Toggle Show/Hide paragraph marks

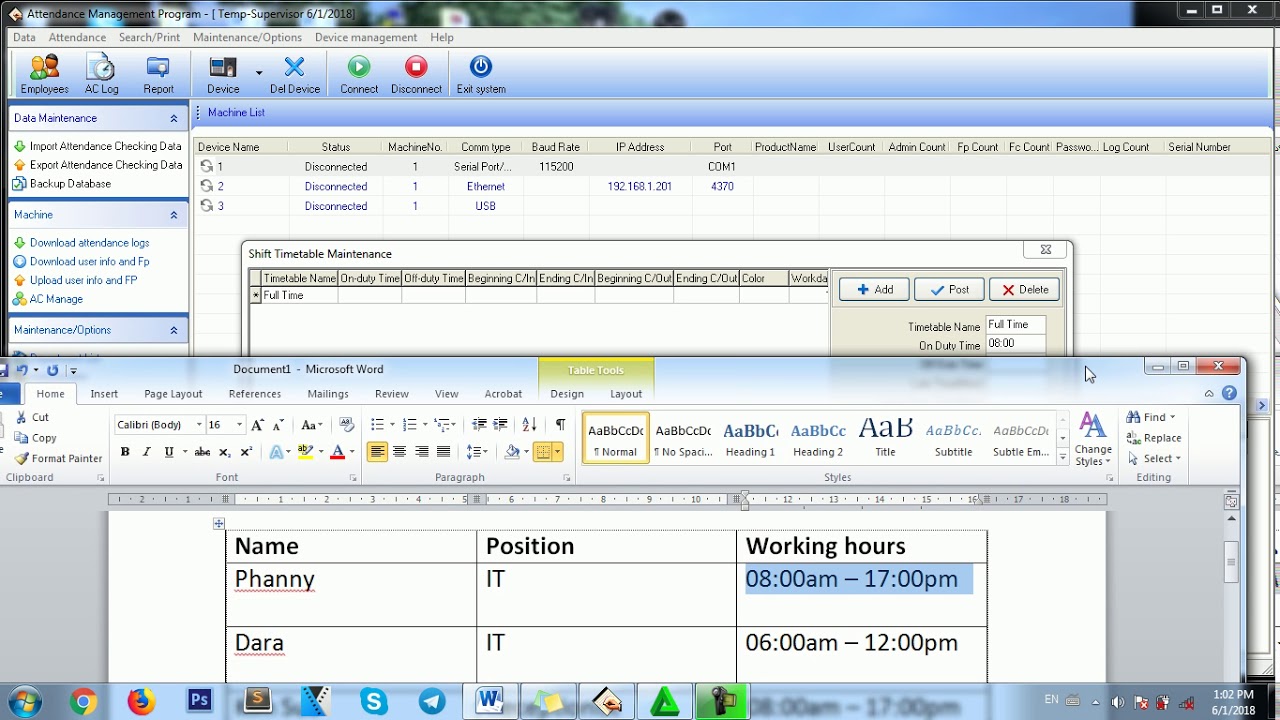(560, 425)
